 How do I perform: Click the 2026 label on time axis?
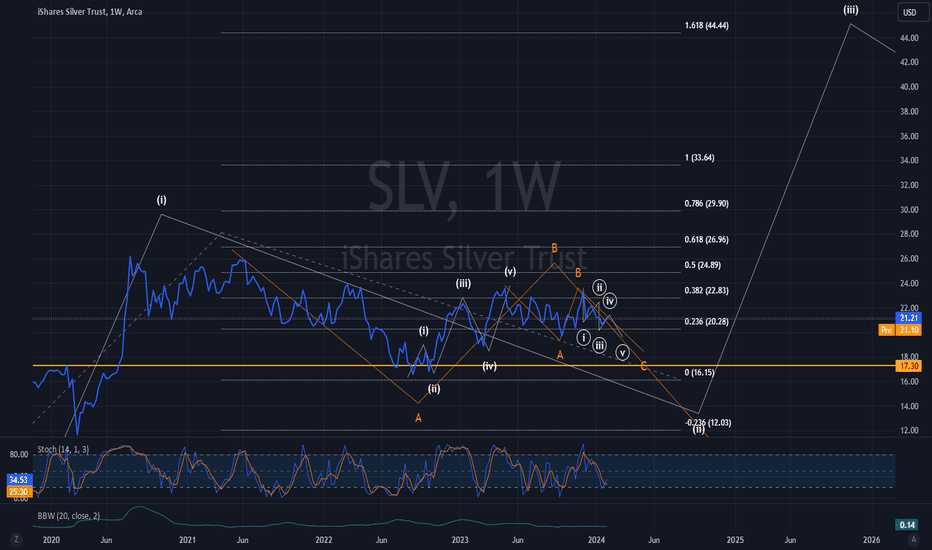point(871,540)
